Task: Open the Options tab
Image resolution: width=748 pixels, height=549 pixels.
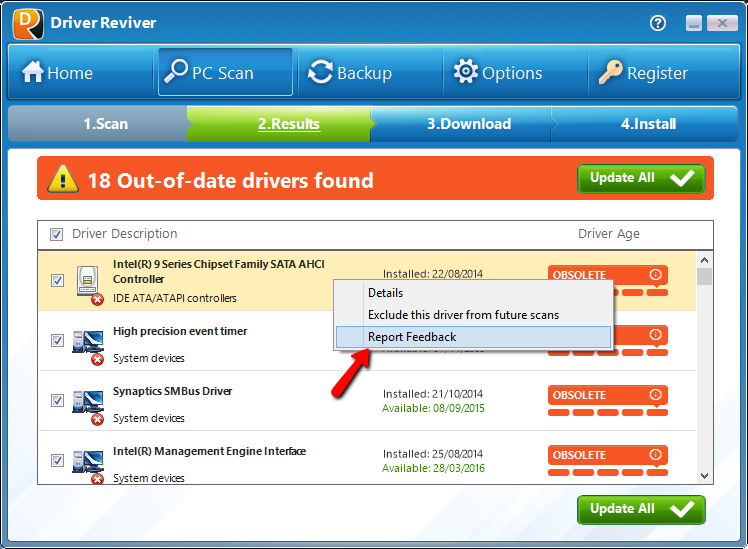Action: [x=515, y=73]
